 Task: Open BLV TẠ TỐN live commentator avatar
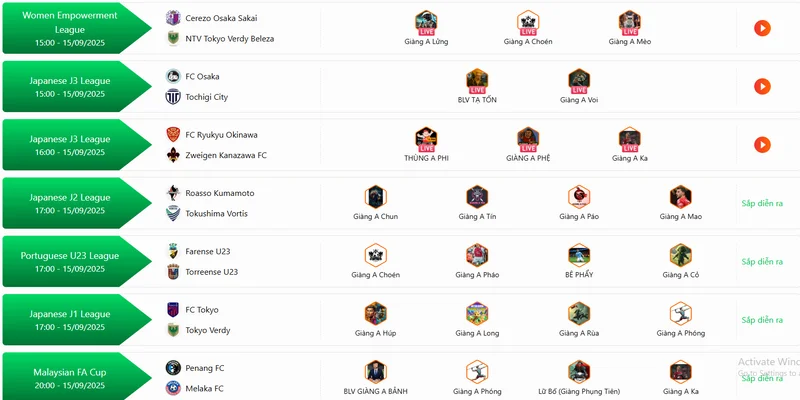477,81
